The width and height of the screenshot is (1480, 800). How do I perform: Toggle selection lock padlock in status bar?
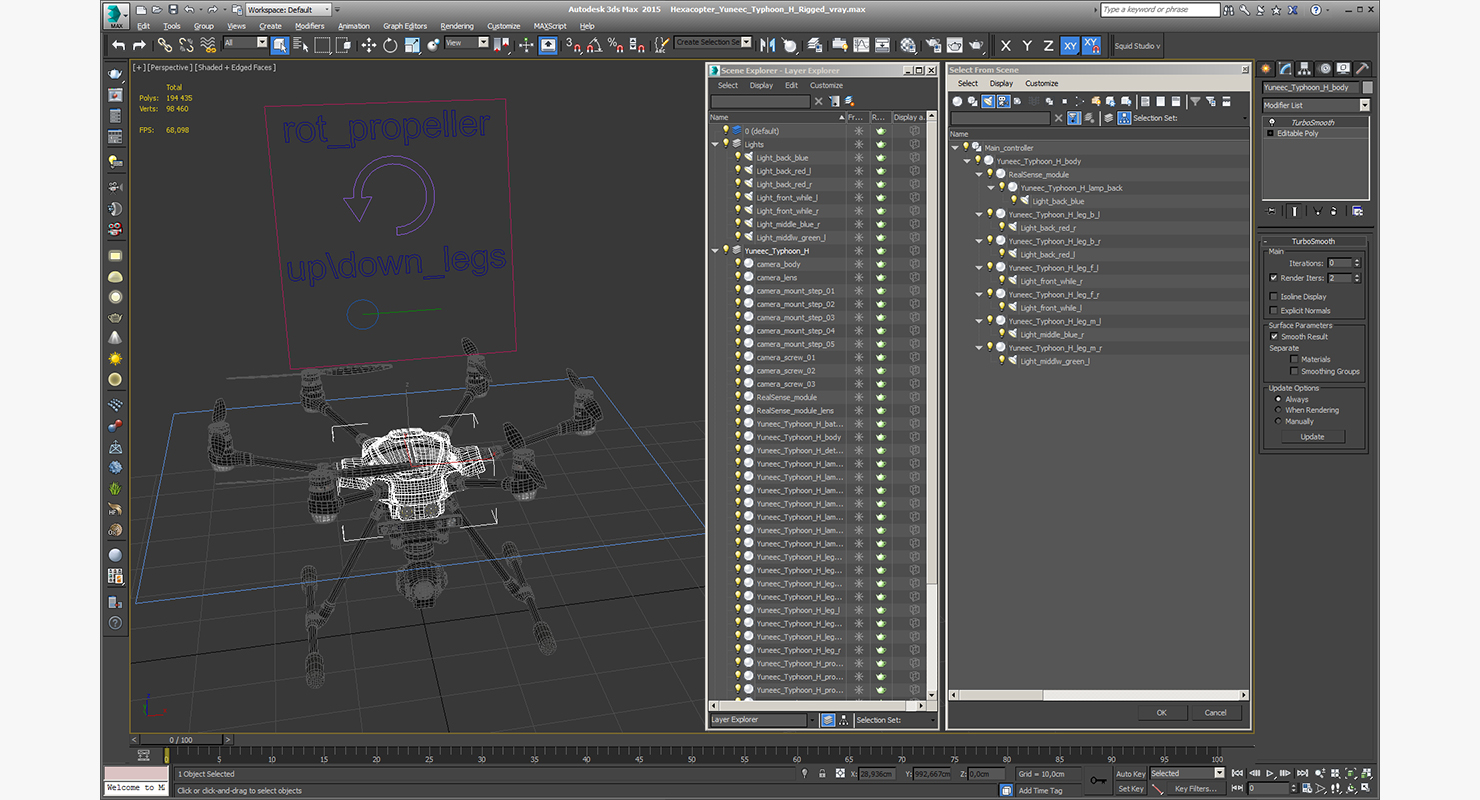point(822,773)
